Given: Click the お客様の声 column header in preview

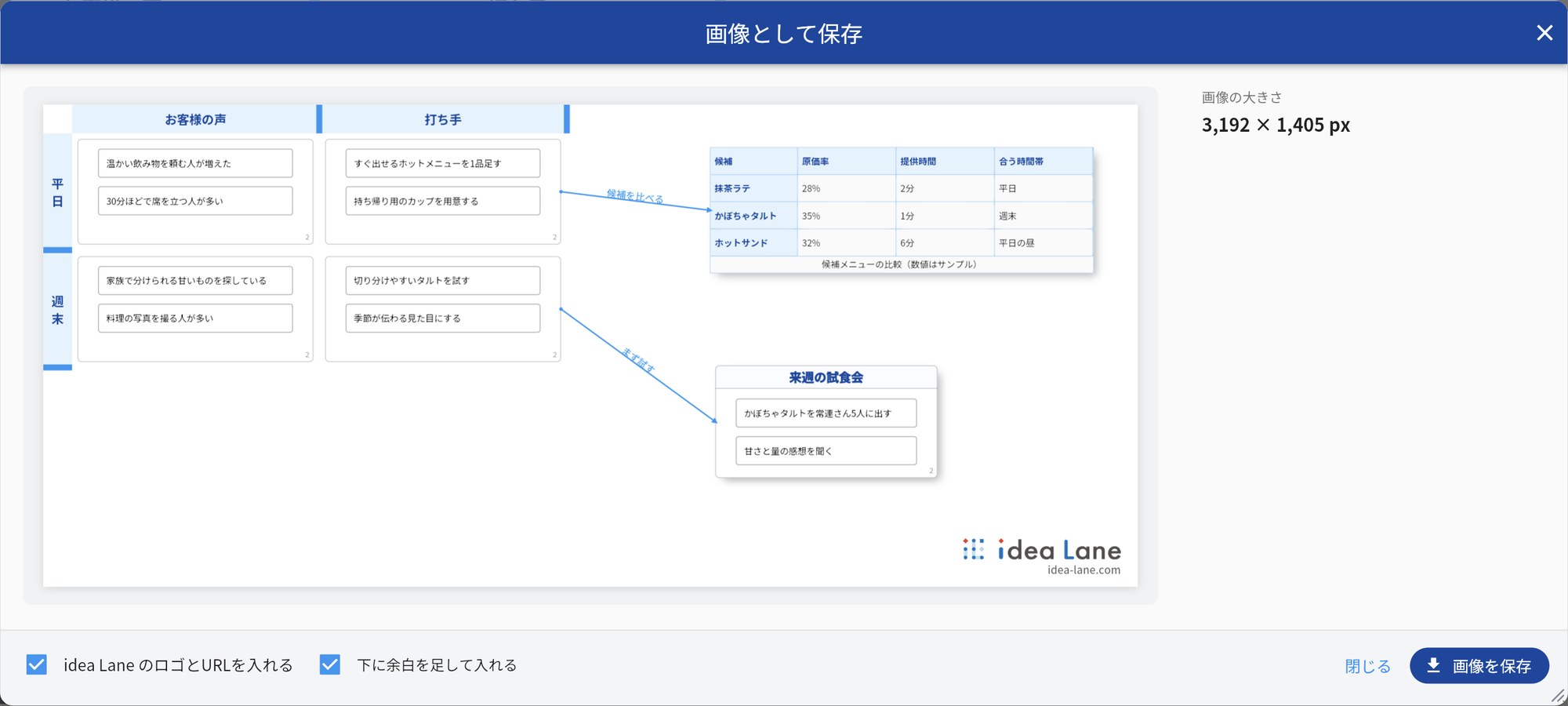Looking at the screenshot, I should [195, 119].
